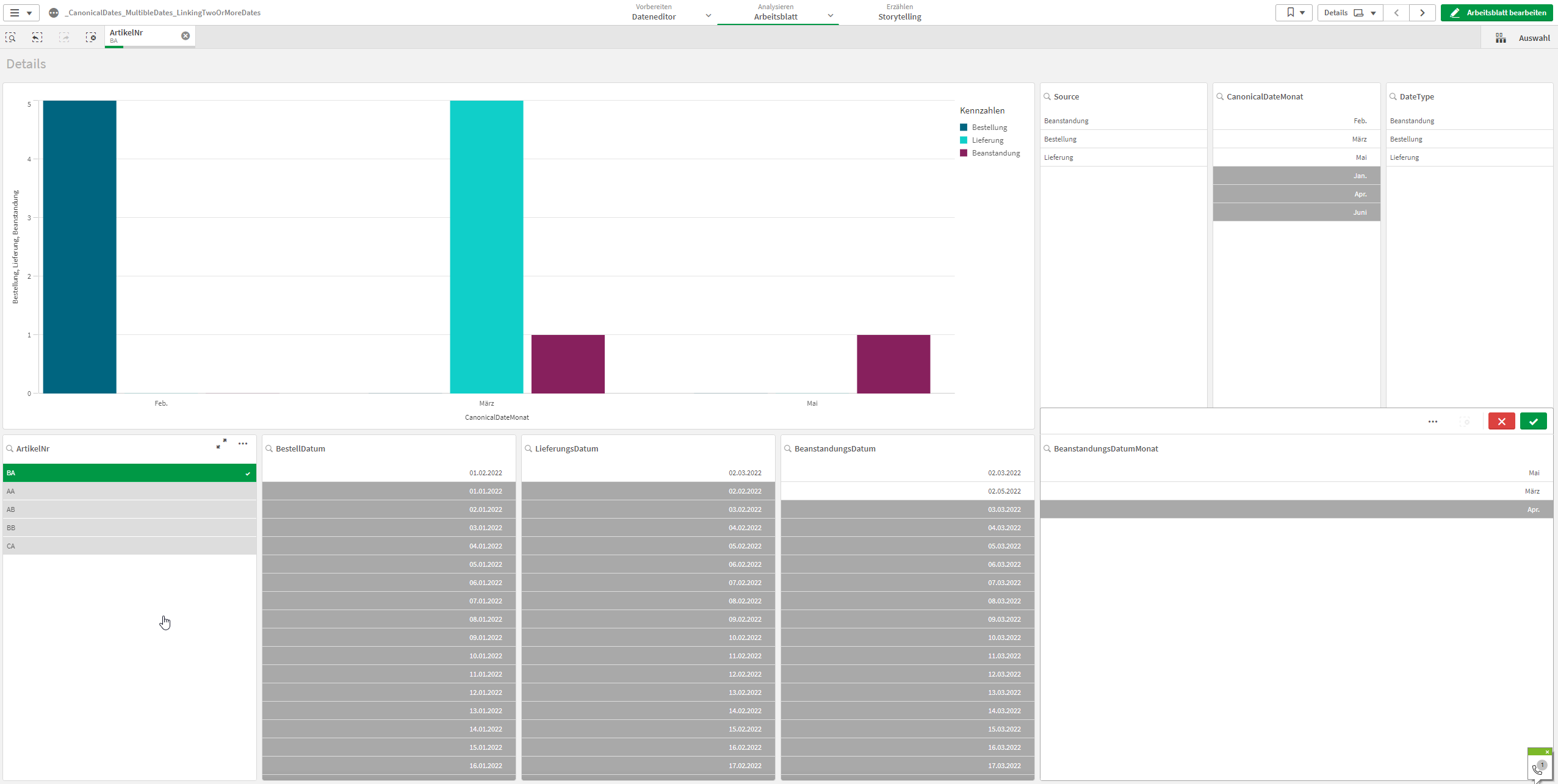Search in BeanstandungsDatumMonat filter pane
1558x784 pixels.
(x=1047, y=448)
